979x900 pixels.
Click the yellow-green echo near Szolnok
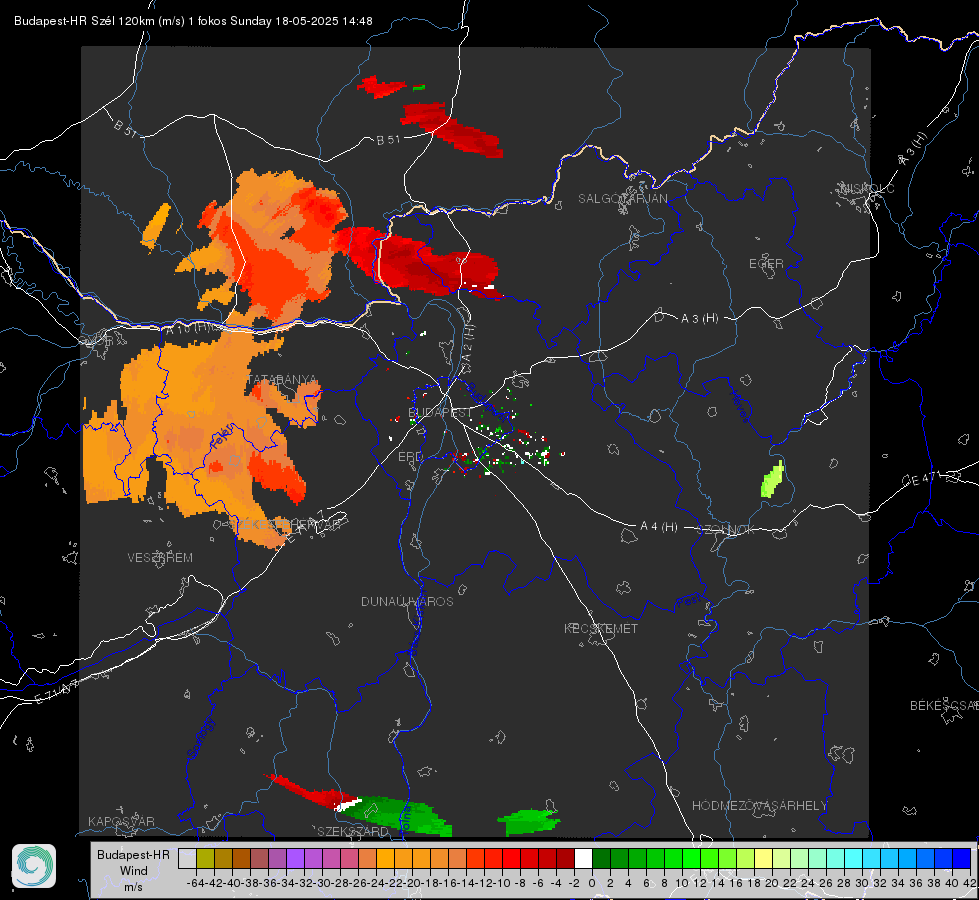(x=773, y=480)
